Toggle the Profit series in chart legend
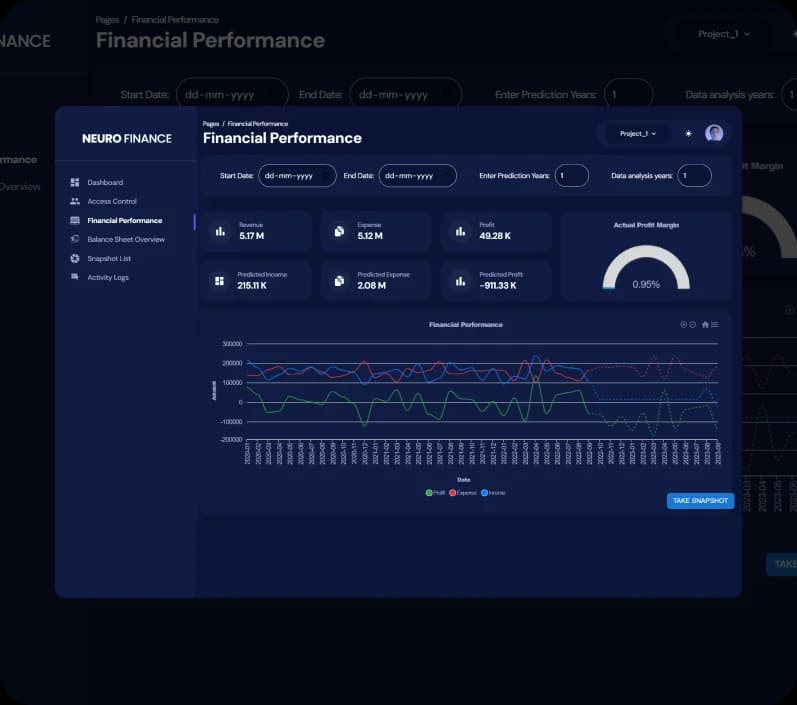 [435, 493]
